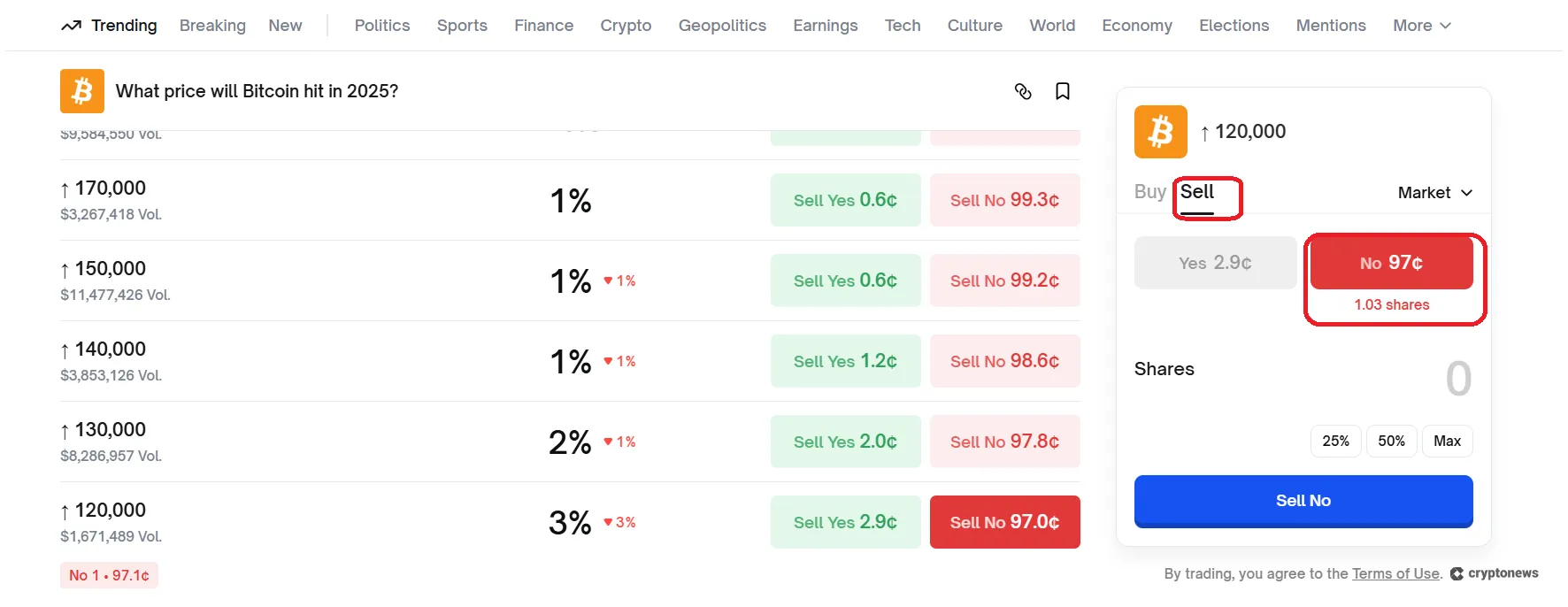Click the copy link icon
Screen dimensions: 1568x607
pyautogui.click(x=1023, y=91)
